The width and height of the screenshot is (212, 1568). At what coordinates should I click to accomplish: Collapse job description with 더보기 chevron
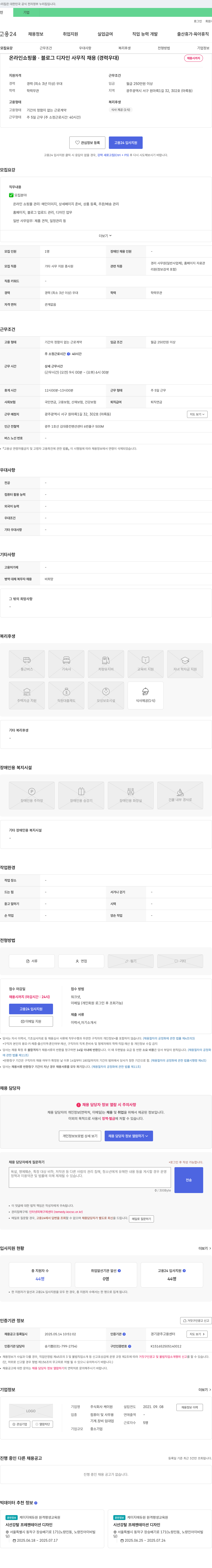pos(106,236)
